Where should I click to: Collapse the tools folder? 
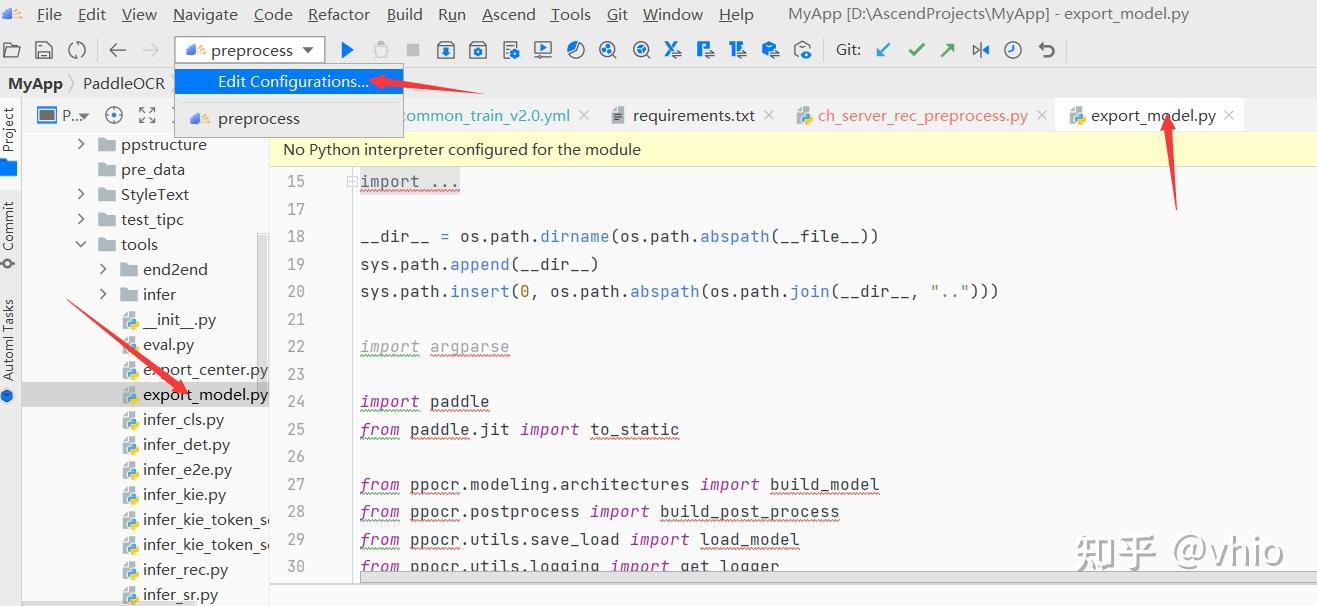point(82,244)
